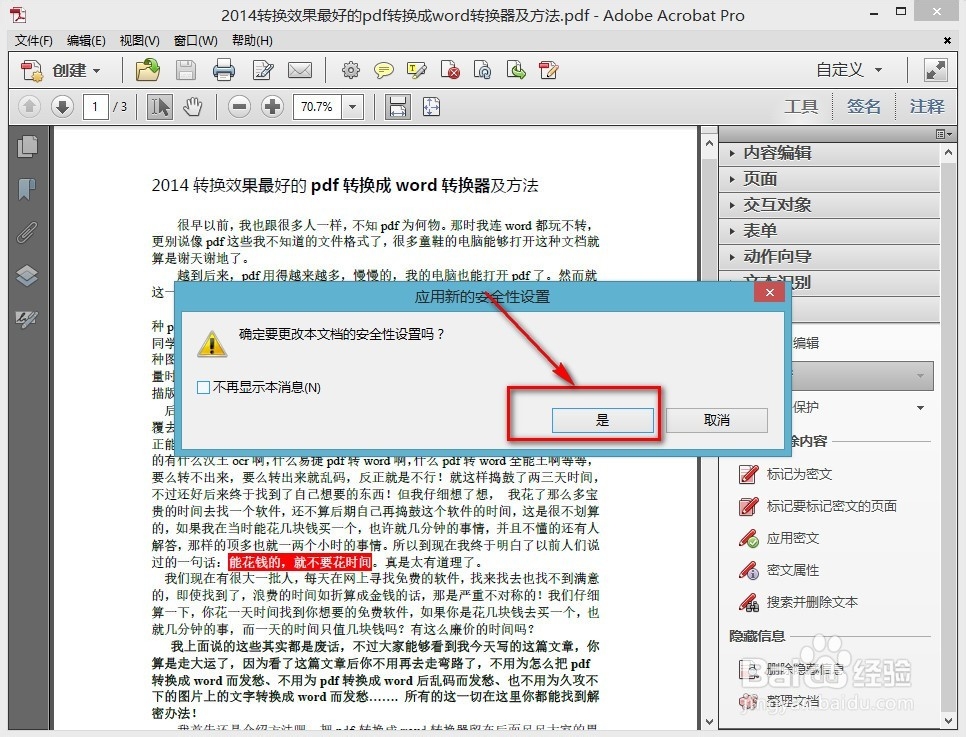Click the 是 button in dialog
This screenshot has height=737, width=966.
pos(603,420)
